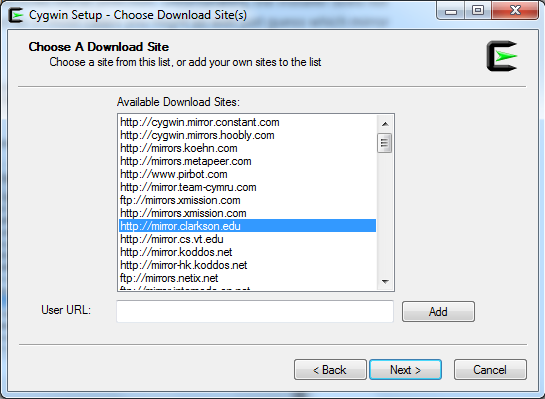The width and height of the screenshot is (545, 399).
Task: Select http://cygwin.mirrors.hoobly.com
Action: (x=247, y=135)
